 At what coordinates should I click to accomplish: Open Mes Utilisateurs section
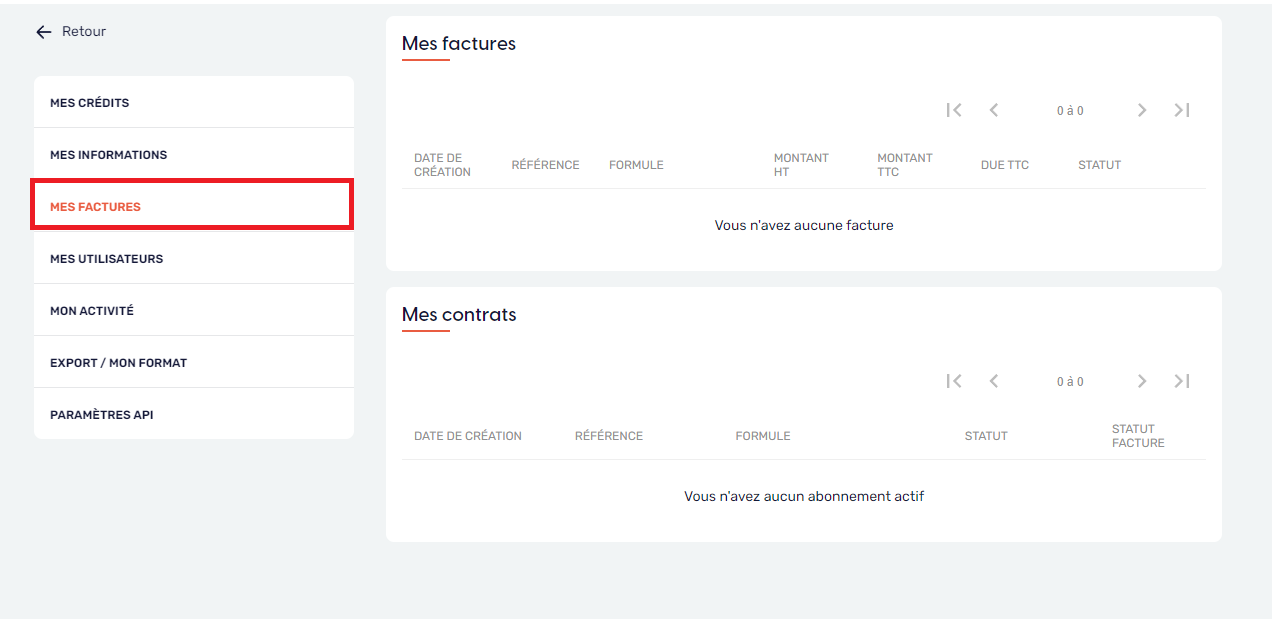pyautogui.click(x=107, y=259)
